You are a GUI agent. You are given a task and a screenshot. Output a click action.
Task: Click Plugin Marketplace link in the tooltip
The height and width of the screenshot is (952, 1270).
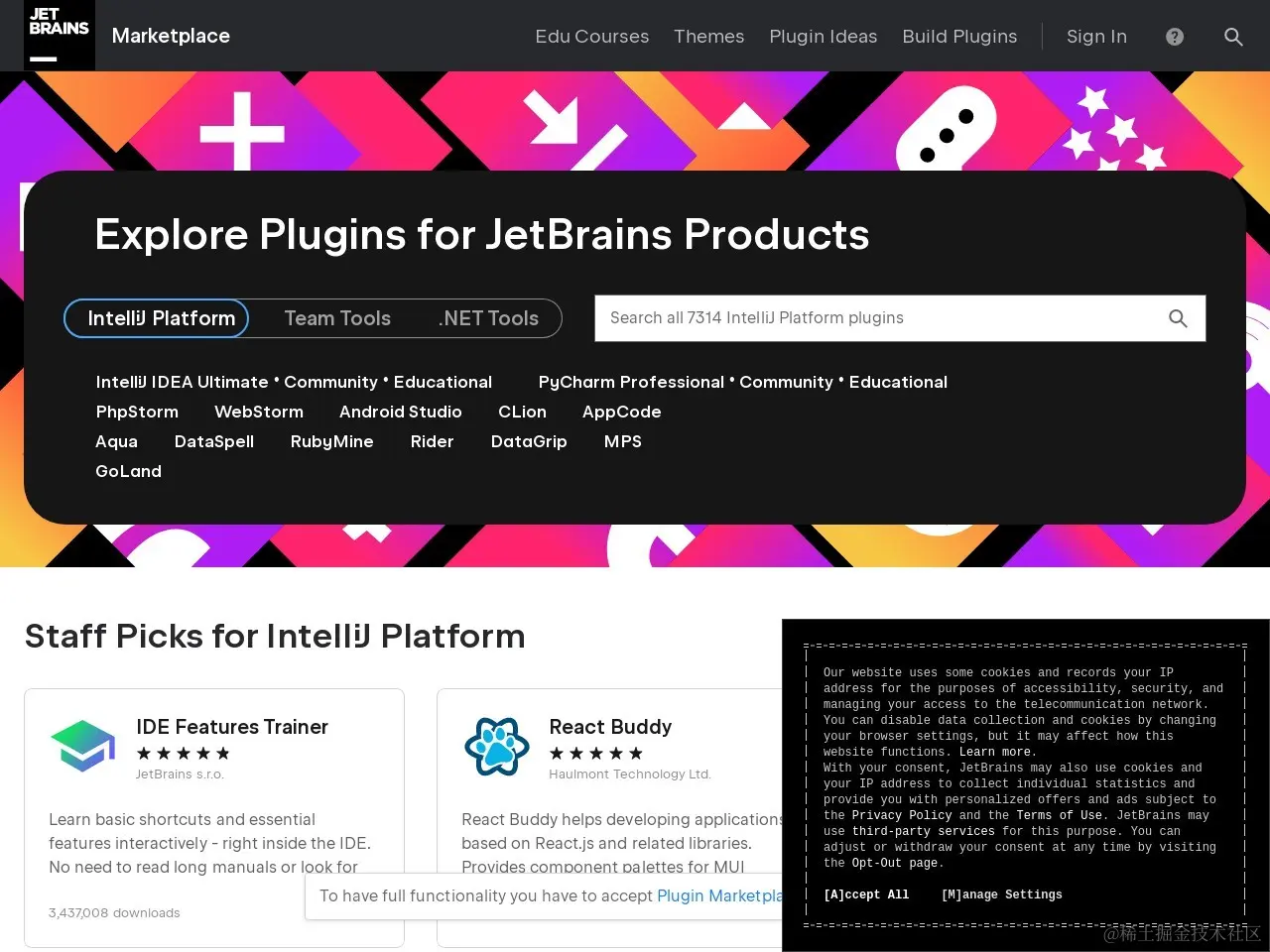click(719, 895)
